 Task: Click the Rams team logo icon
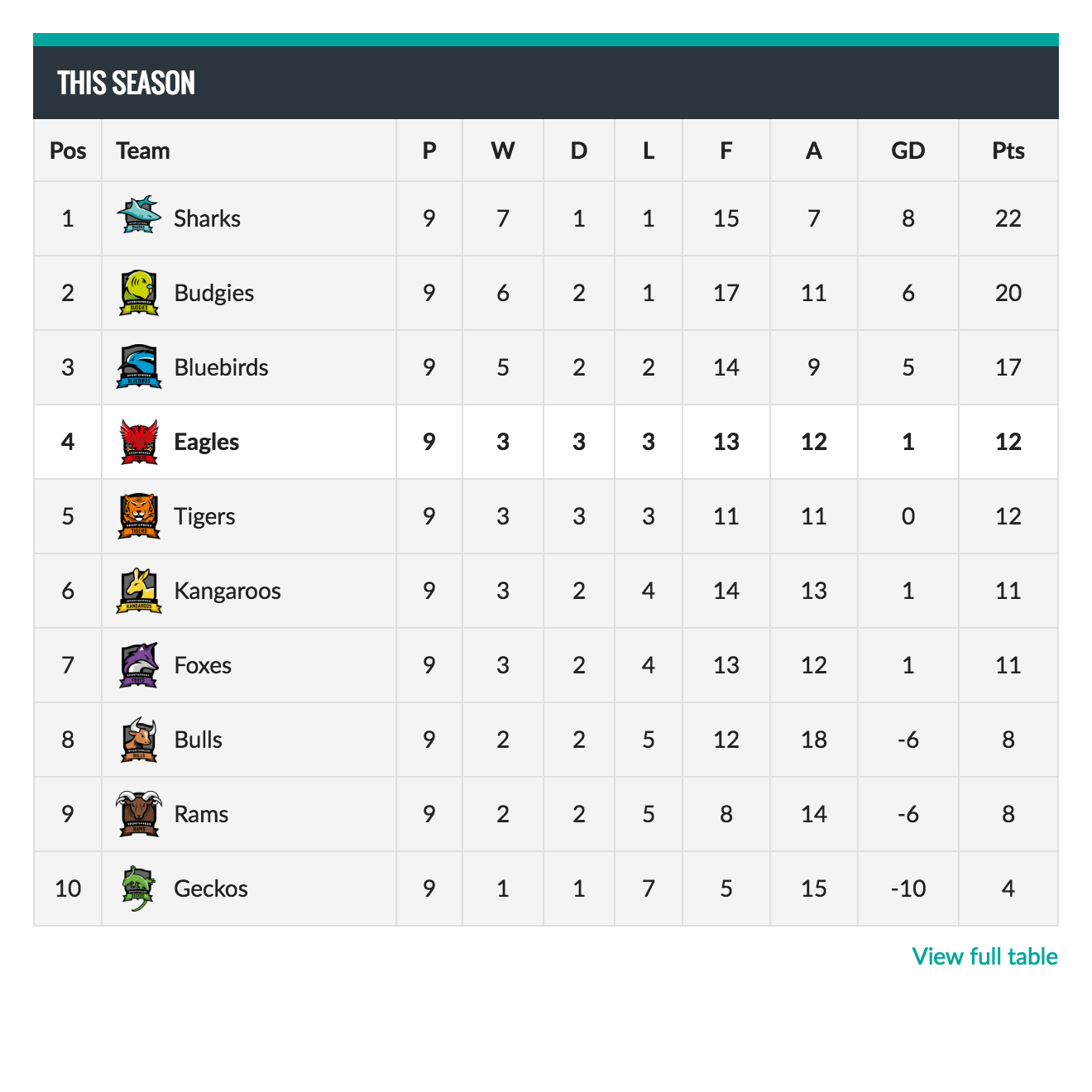coord(138,814)
